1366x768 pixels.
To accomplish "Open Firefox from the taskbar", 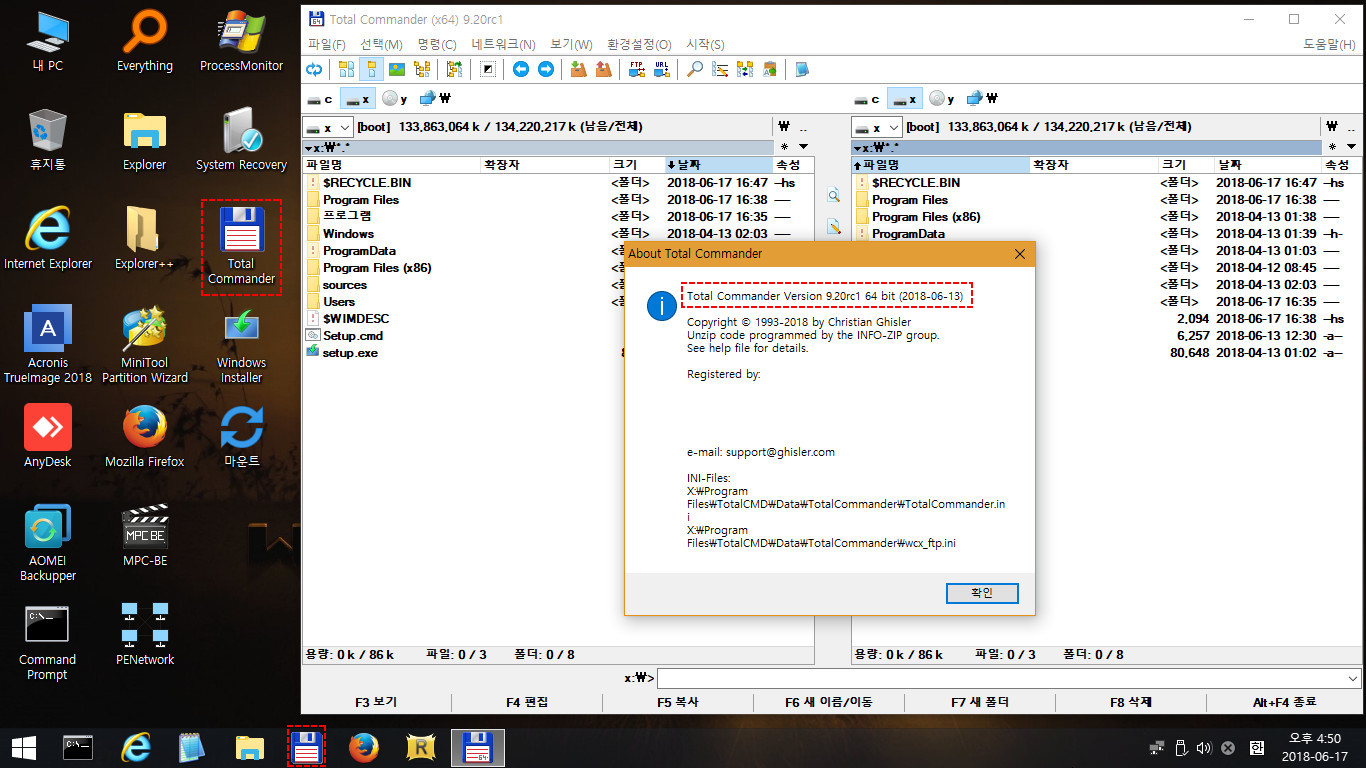I will [364, 747].
